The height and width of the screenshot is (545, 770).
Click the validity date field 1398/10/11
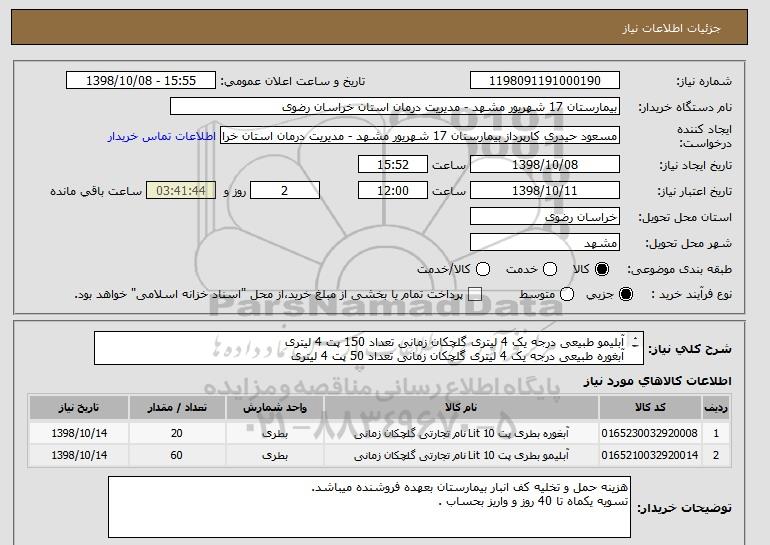545,191
